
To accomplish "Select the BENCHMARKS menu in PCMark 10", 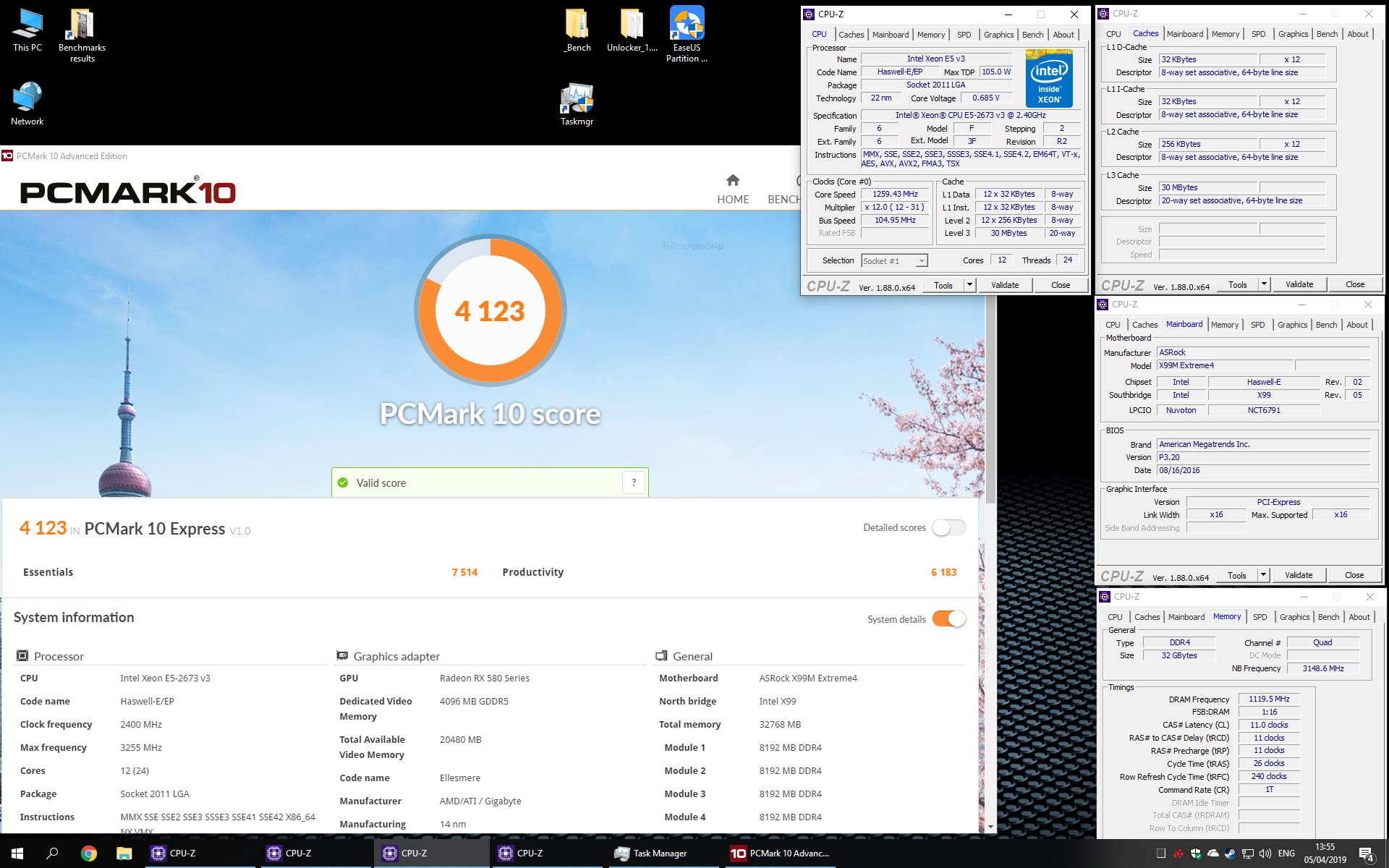I will [784, 190].
